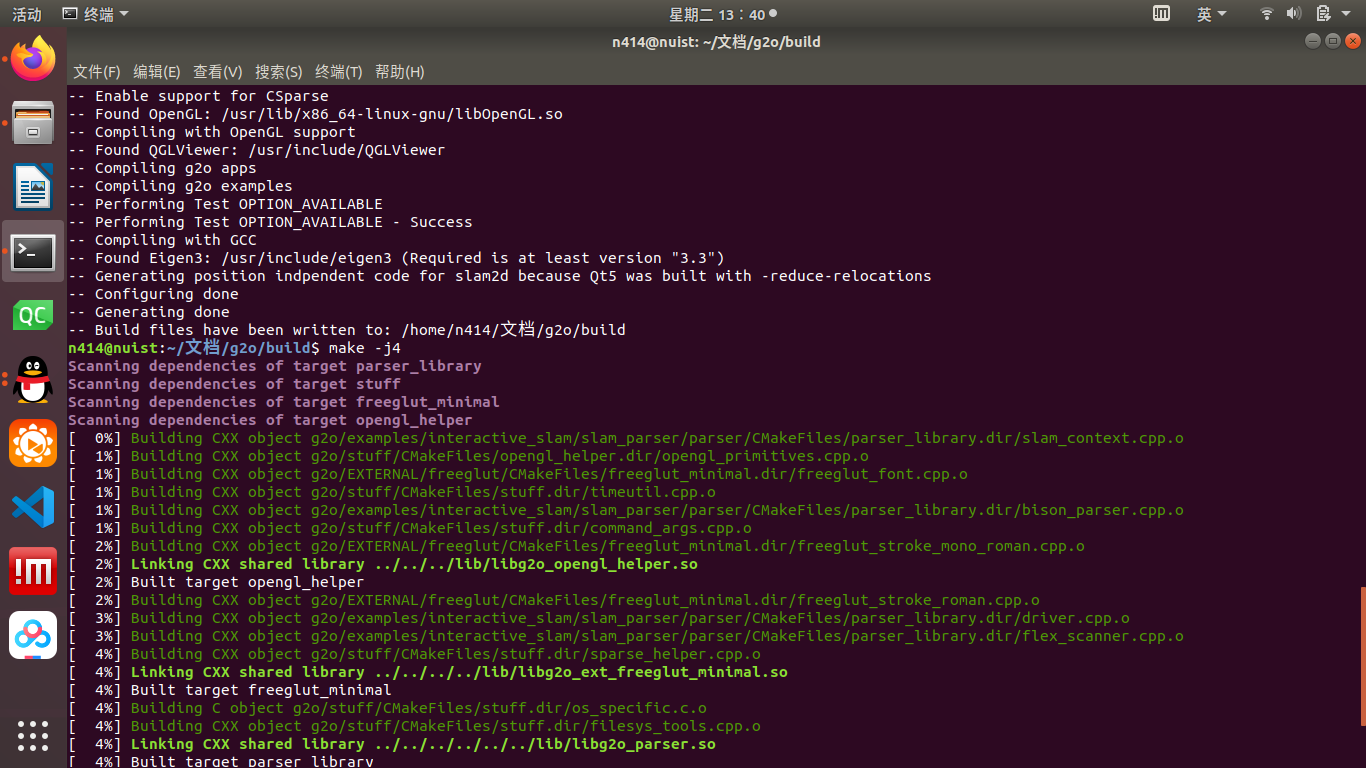Click the 'Built target freeglut_minimal' line
This screenshot has height=768, width=1366.
point(230,690)
